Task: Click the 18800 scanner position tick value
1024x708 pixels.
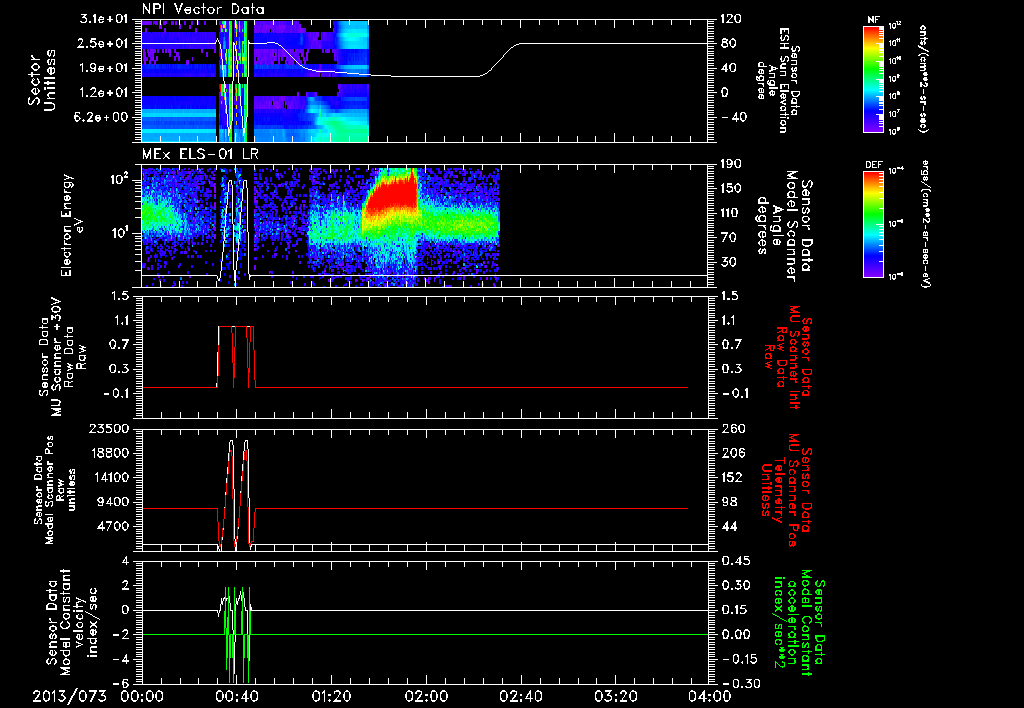Action: tap(110, 453)
